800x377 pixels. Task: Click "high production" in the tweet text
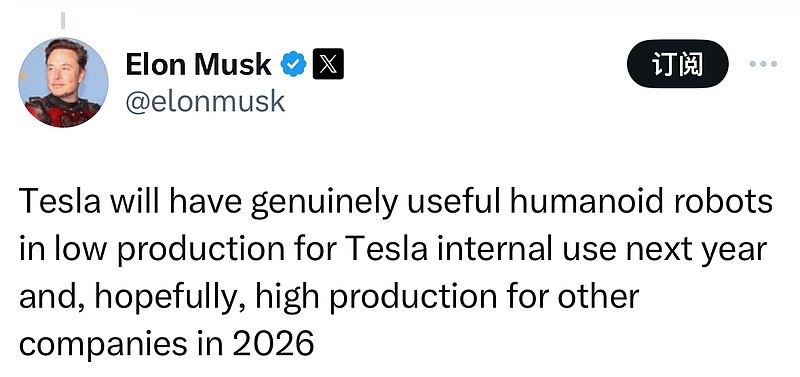(377, 298)
